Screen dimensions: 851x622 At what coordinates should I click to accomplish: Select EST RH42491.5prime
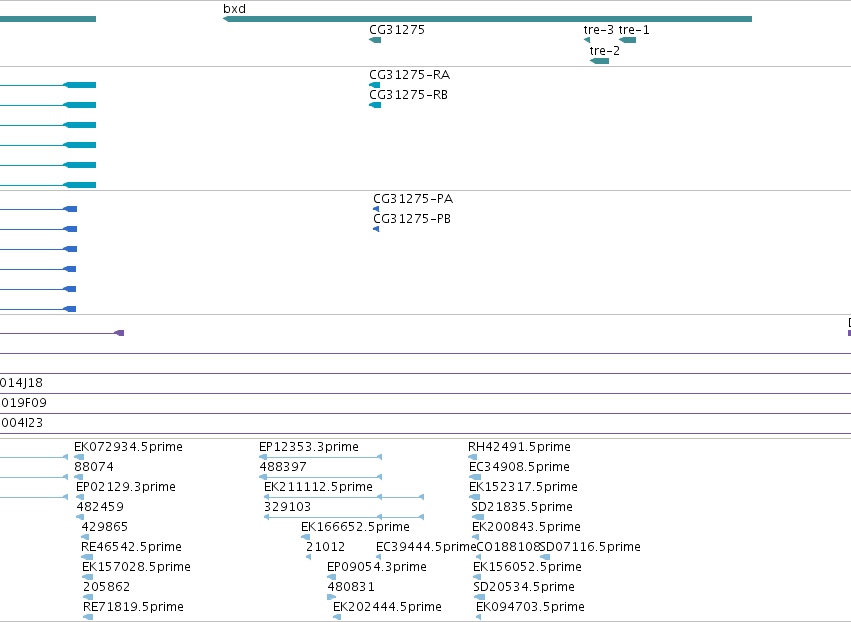(x=519, y=447)
